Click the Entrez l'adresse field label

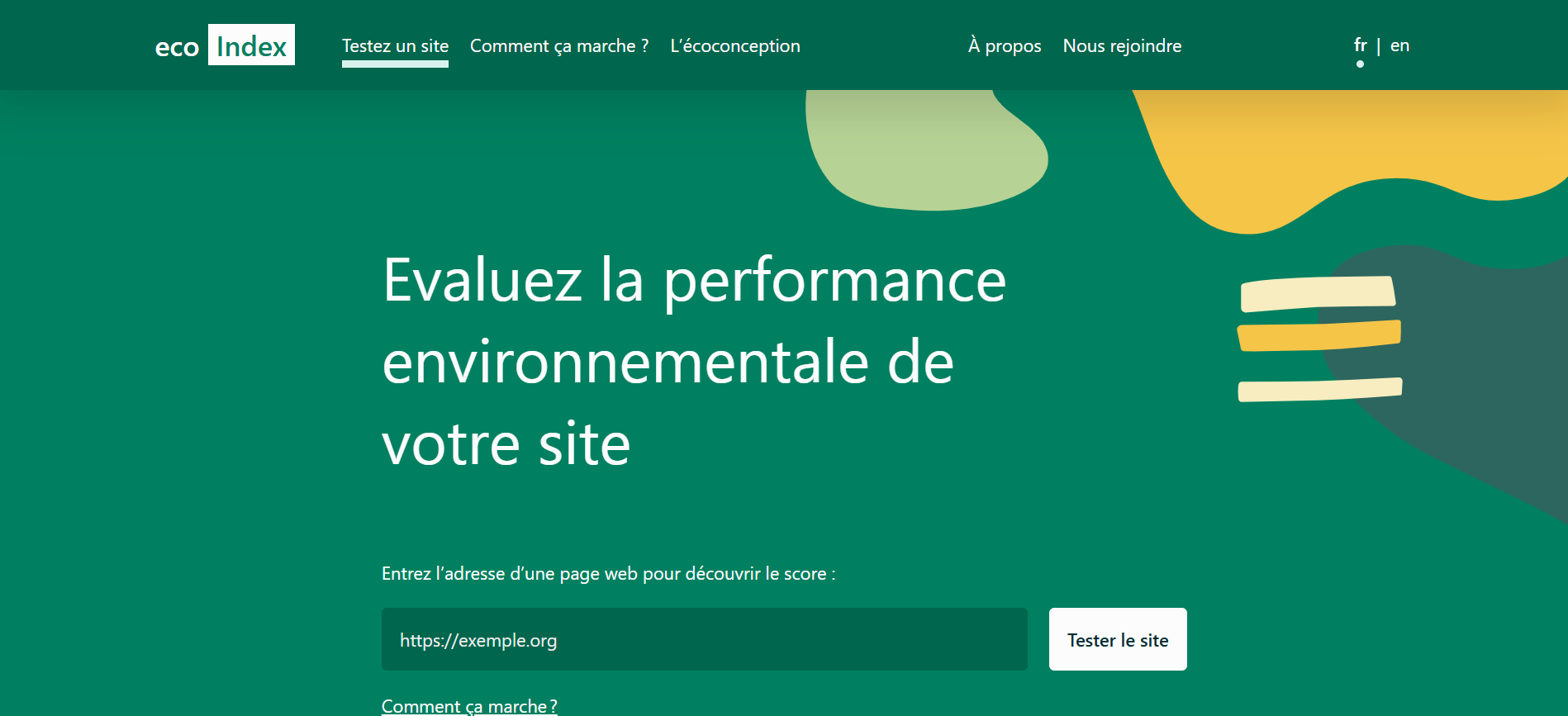coord(608,574)
